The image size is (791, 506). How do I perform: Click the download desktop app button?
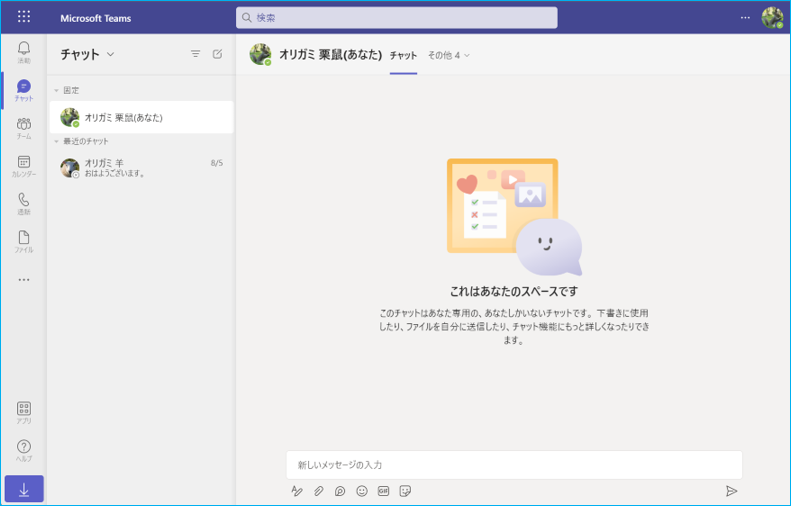24,489
